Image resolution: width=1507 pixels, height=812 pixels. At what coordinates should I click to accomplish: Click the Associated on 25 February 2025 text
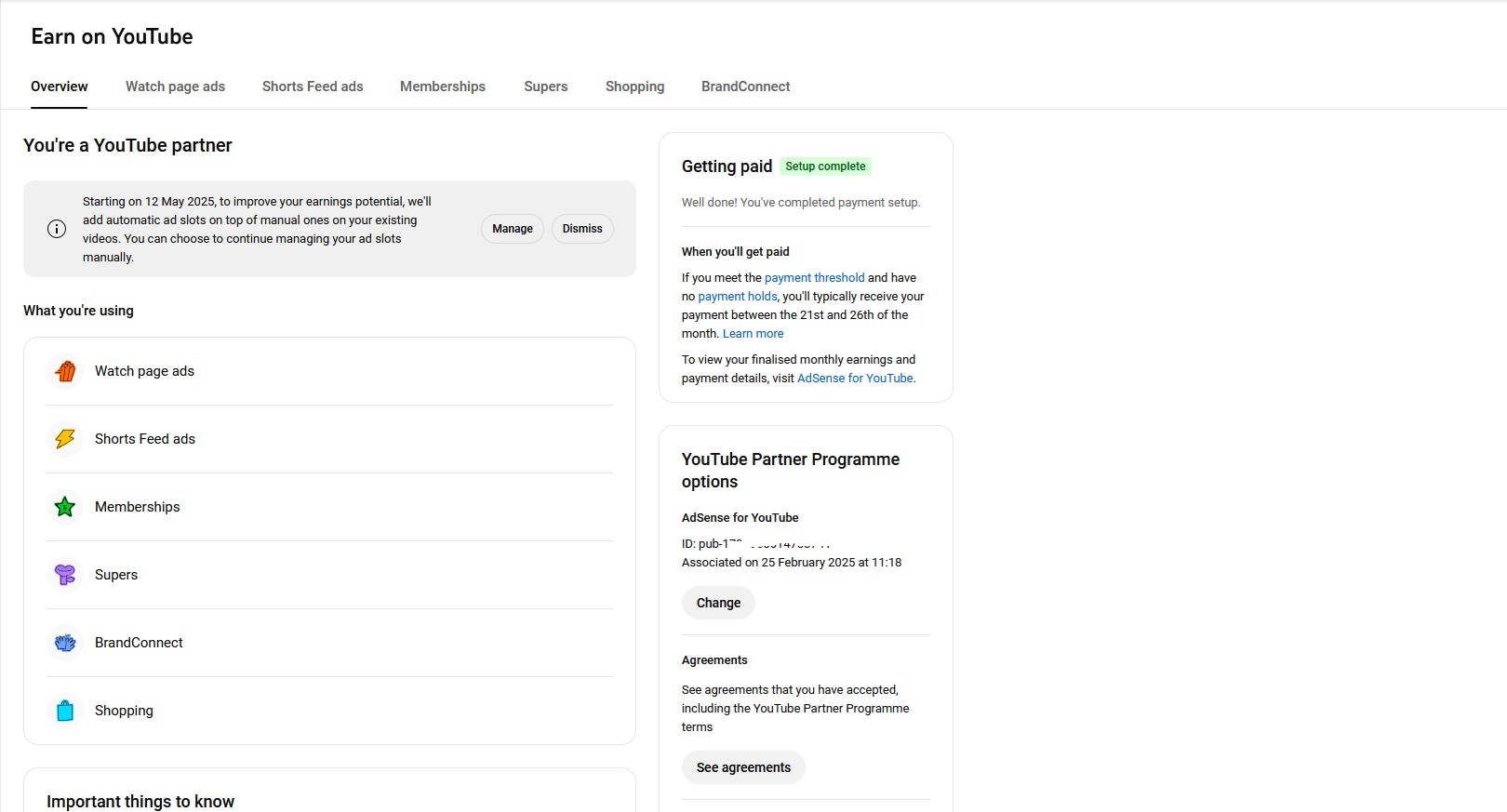(x=792, y=563)
